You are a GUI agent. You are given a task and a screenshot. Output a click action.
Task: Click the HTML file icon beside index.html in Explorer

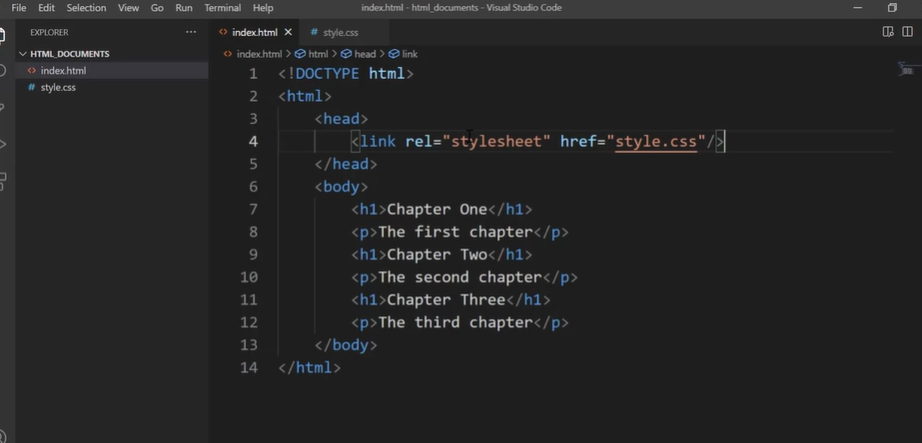pyautogui.click(x=32, y=71)
